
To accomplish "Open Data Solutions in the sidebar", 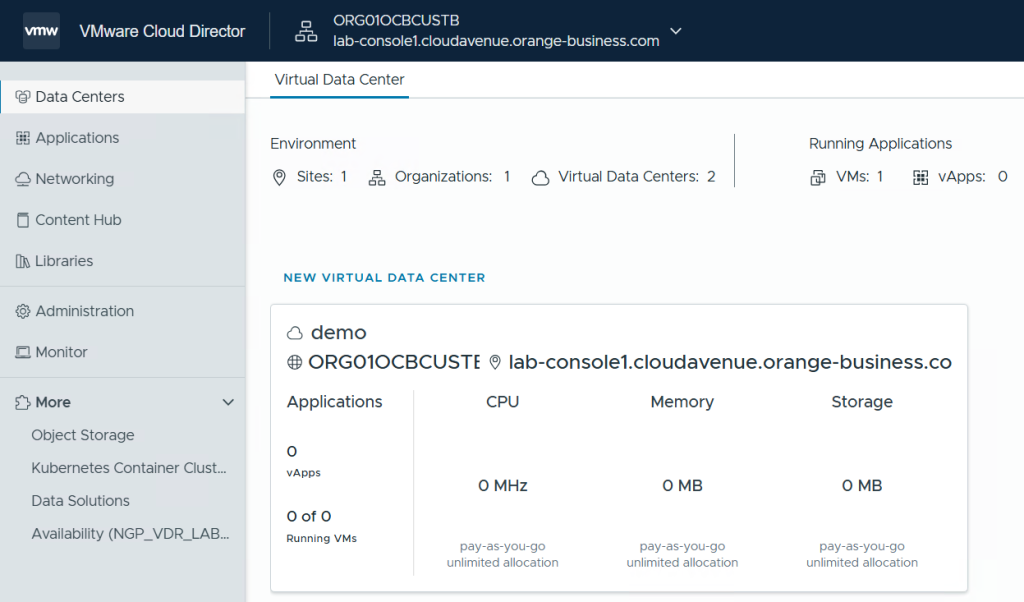I will tap(81, 501).
